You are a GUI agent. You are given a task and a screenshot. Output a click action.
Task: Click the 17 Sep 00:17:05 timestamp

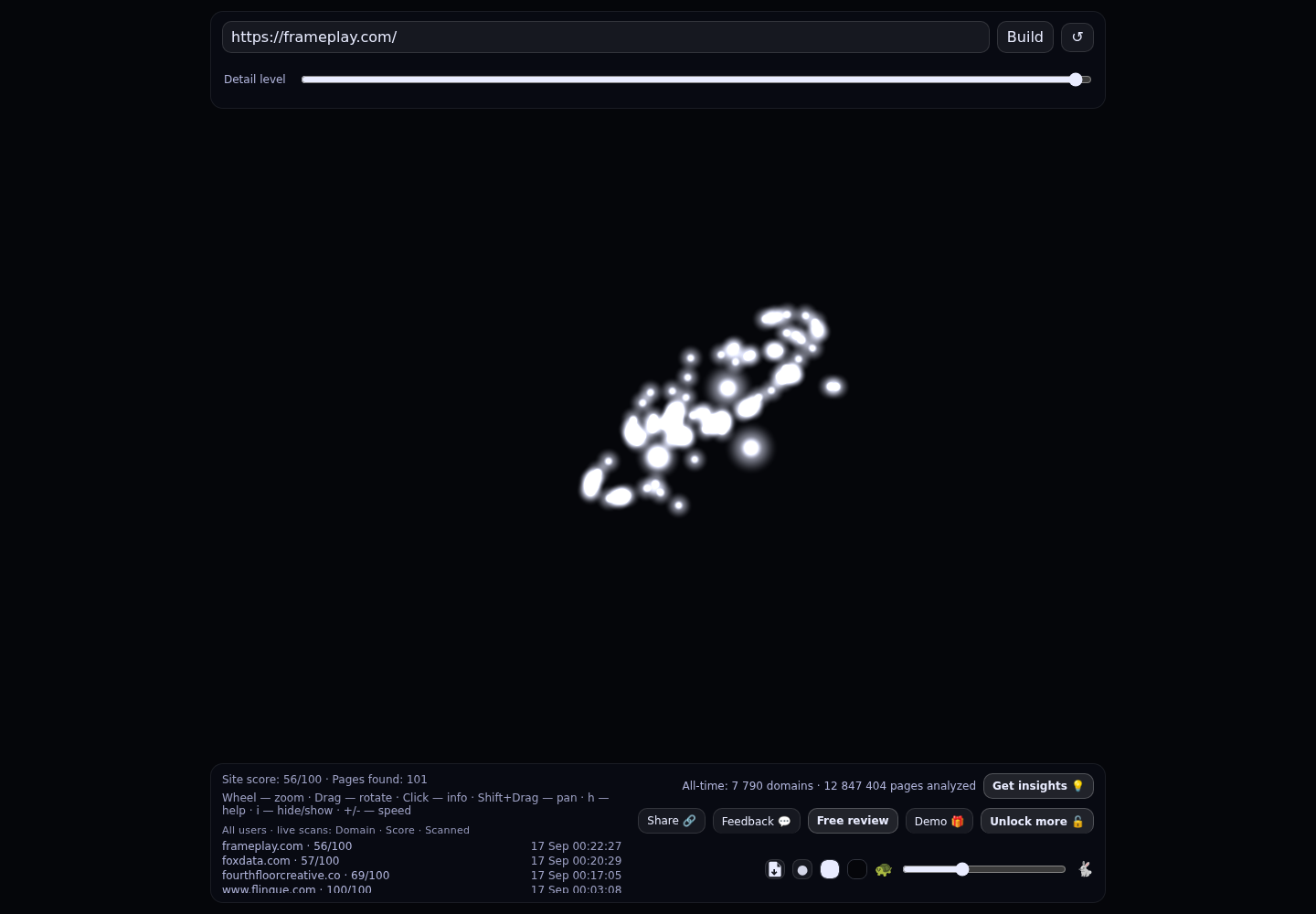click(576, 876)
